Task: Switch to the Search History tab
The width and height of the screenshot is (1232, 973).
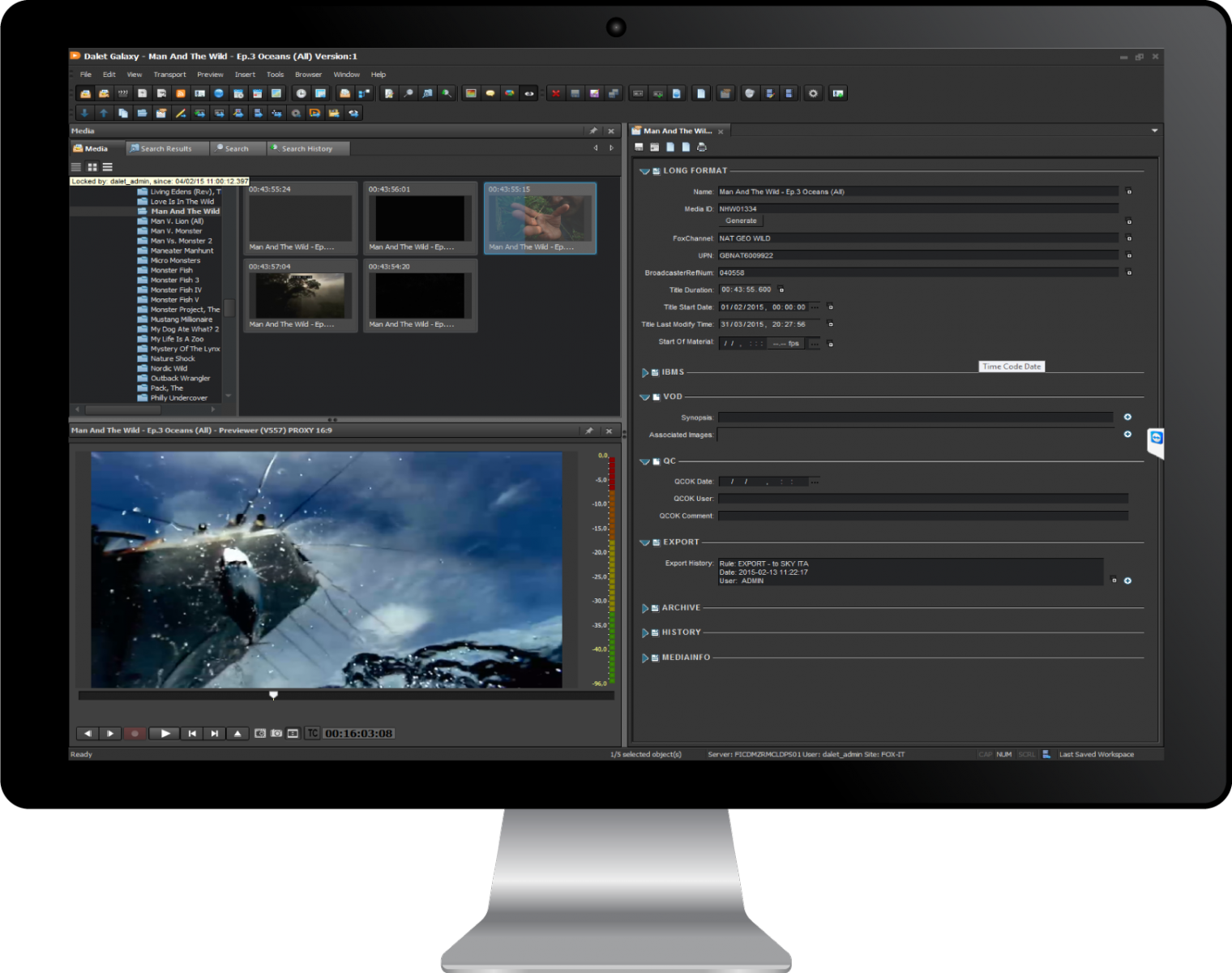Action: [x=306, y=149]
